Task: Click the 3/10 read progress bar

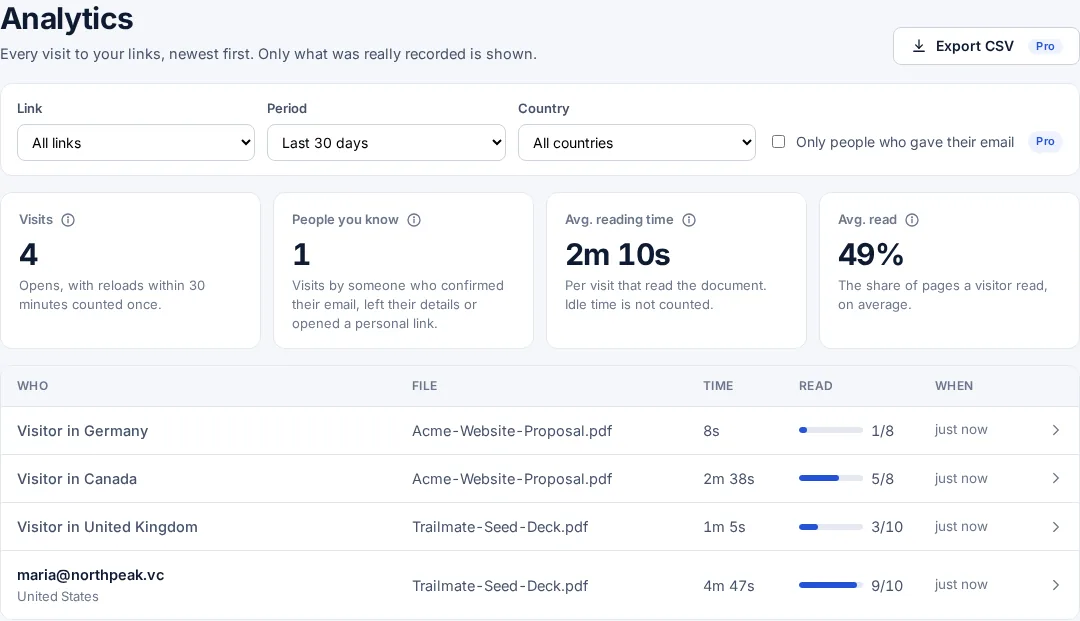Action: click(831, 527)
